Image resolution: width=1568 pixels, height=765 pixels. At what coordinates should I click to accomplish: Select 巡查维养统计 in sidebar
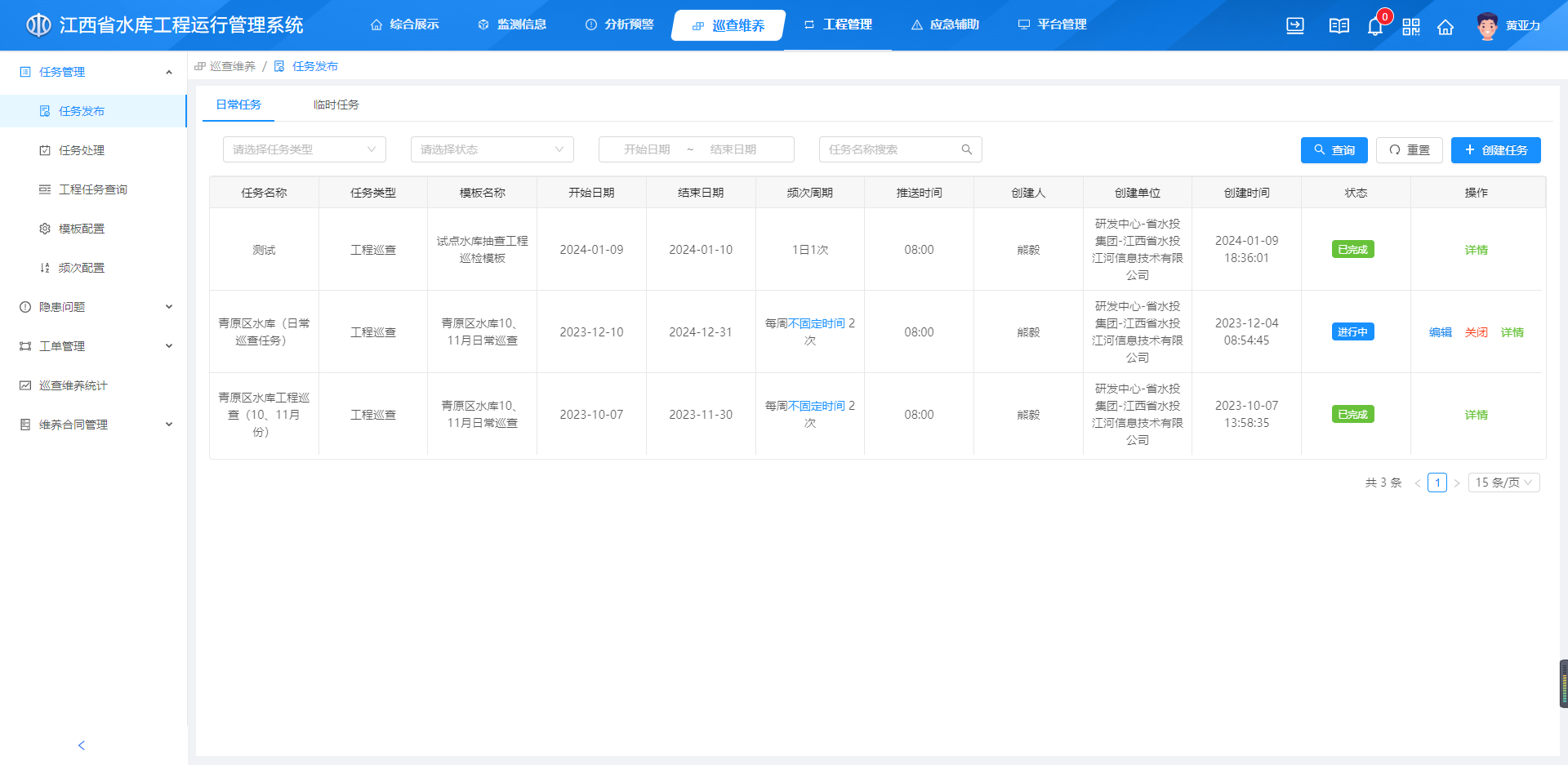pos(93,385)
